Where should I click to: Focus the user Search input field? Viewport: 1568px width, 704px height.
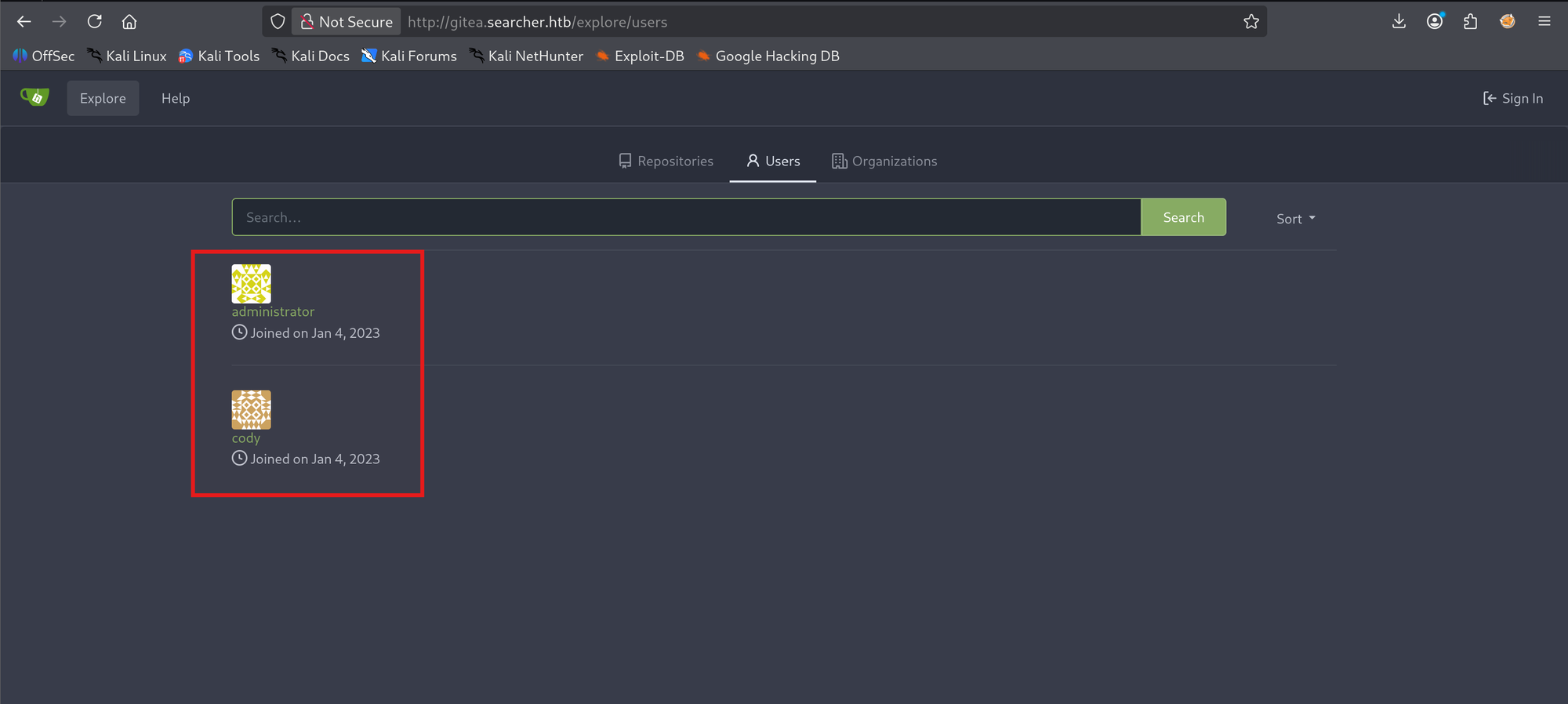(x=686, y=217)
